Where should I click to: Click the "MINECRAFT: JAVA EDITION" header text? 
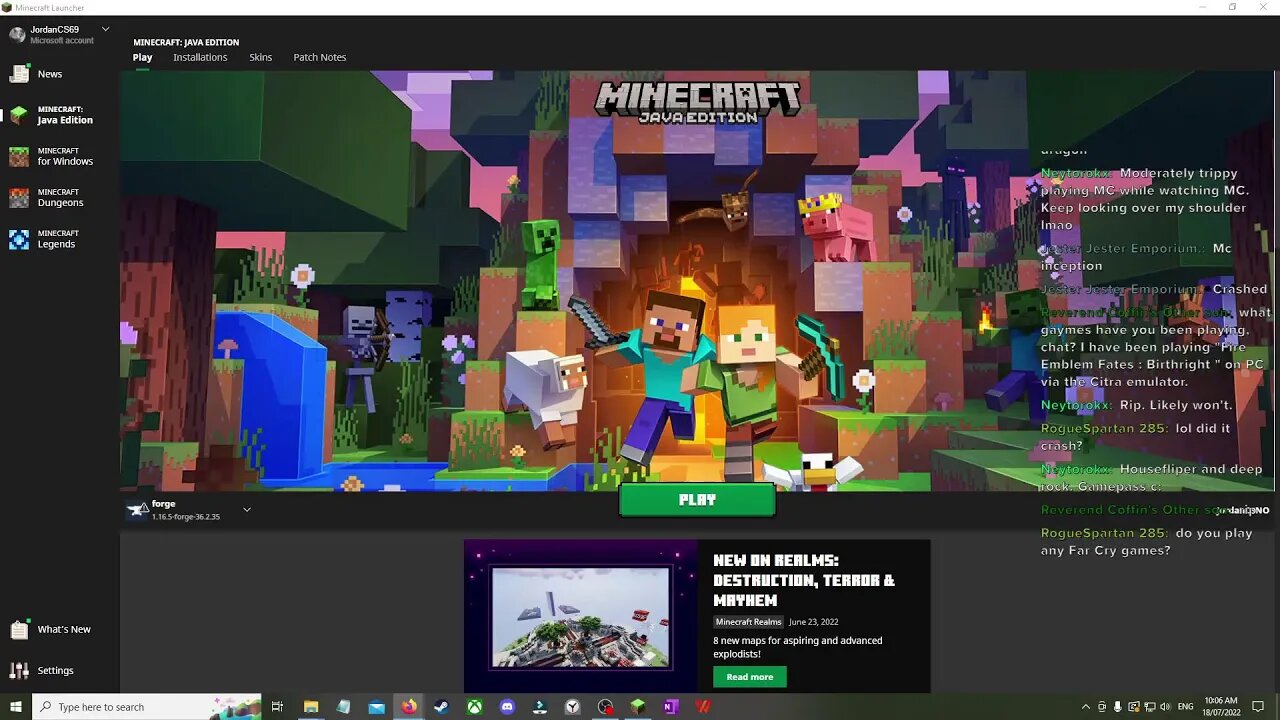(186, 42)
